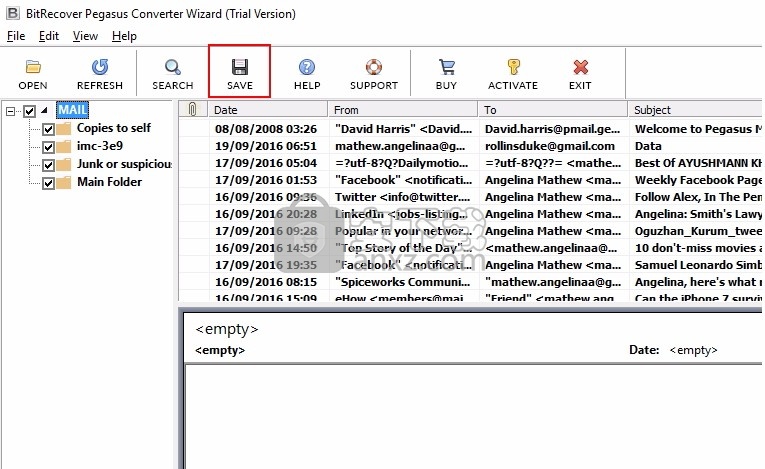Image resolution: width=765 pixels, height=469 pixels.
Task: Select the Junk or suspicious folder
Action: coord(124,164)
